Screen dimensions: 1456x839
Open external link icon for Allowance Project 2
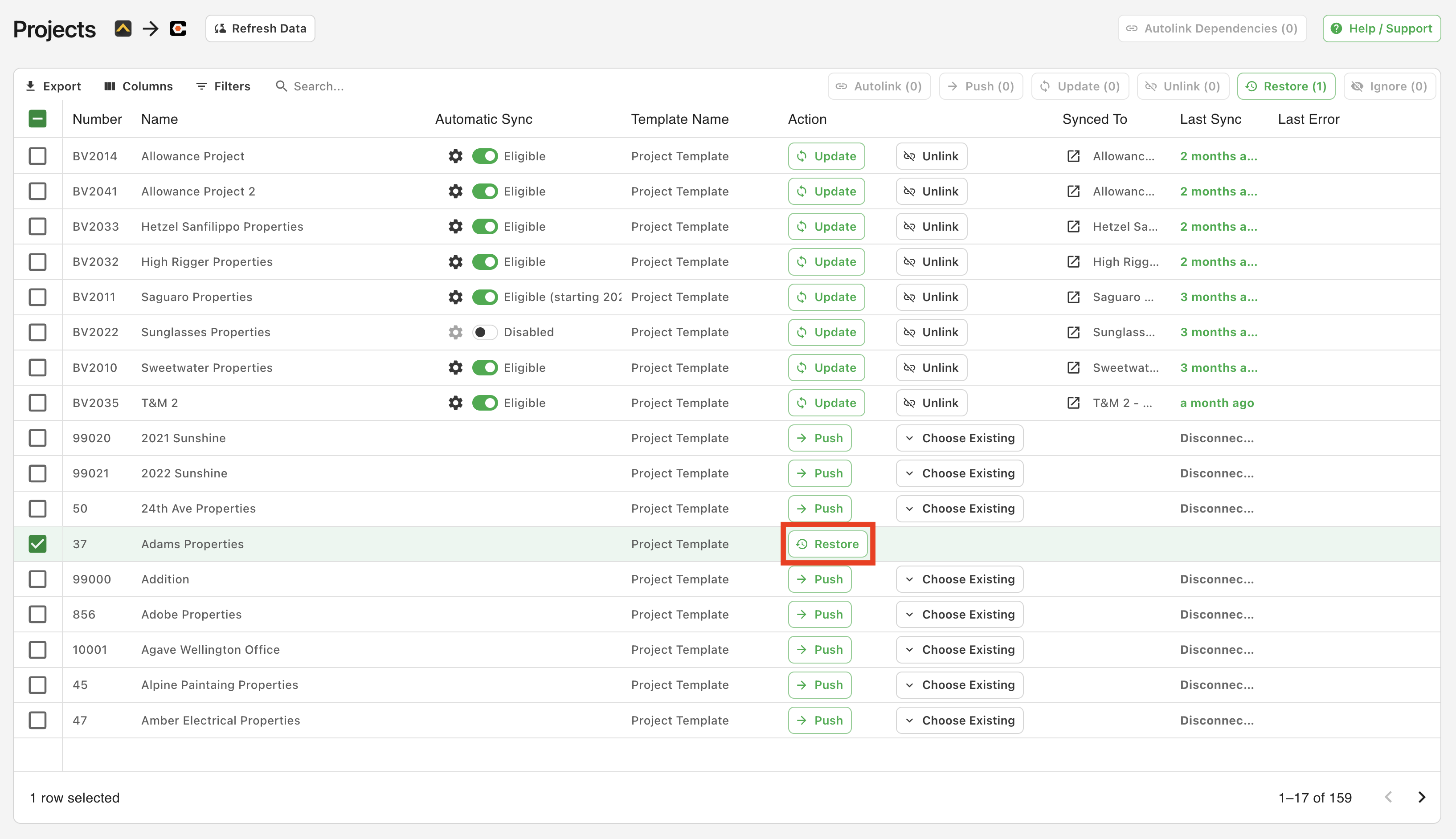(1073, 191)
